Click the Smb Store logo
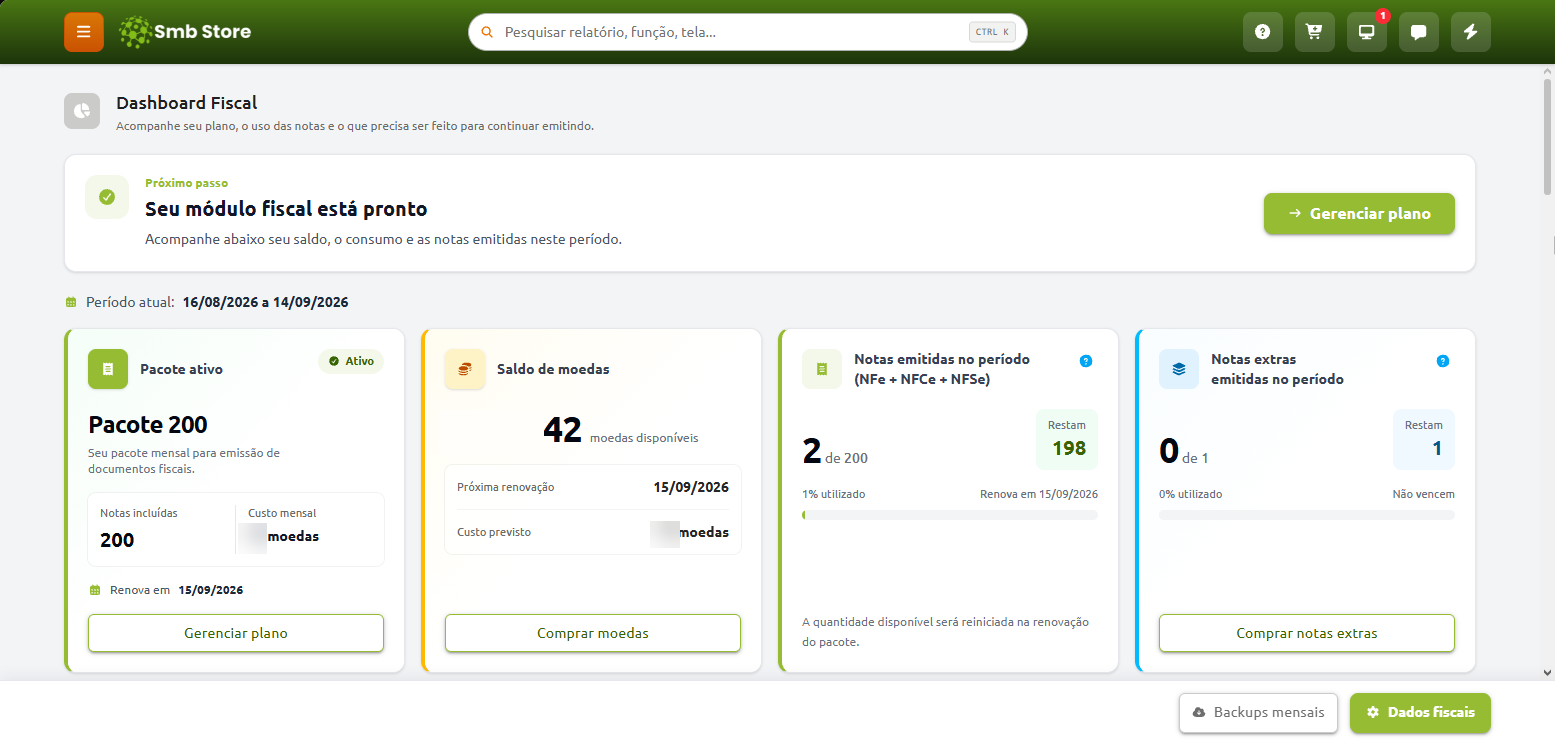This screenshot has width=1555, height=745. [x=185, y=32]
